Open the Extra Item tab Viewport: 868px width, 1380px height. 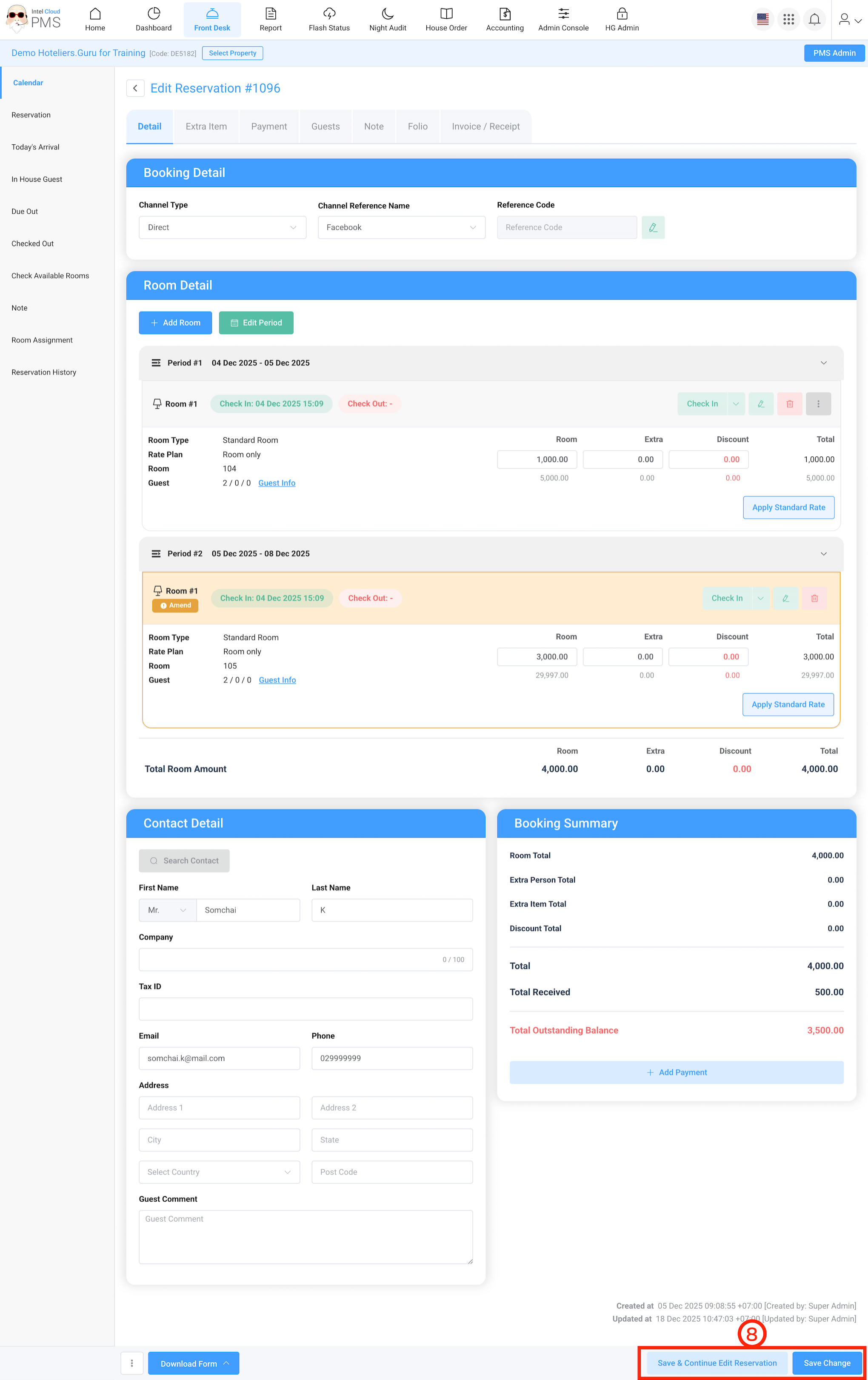point(206,127)
